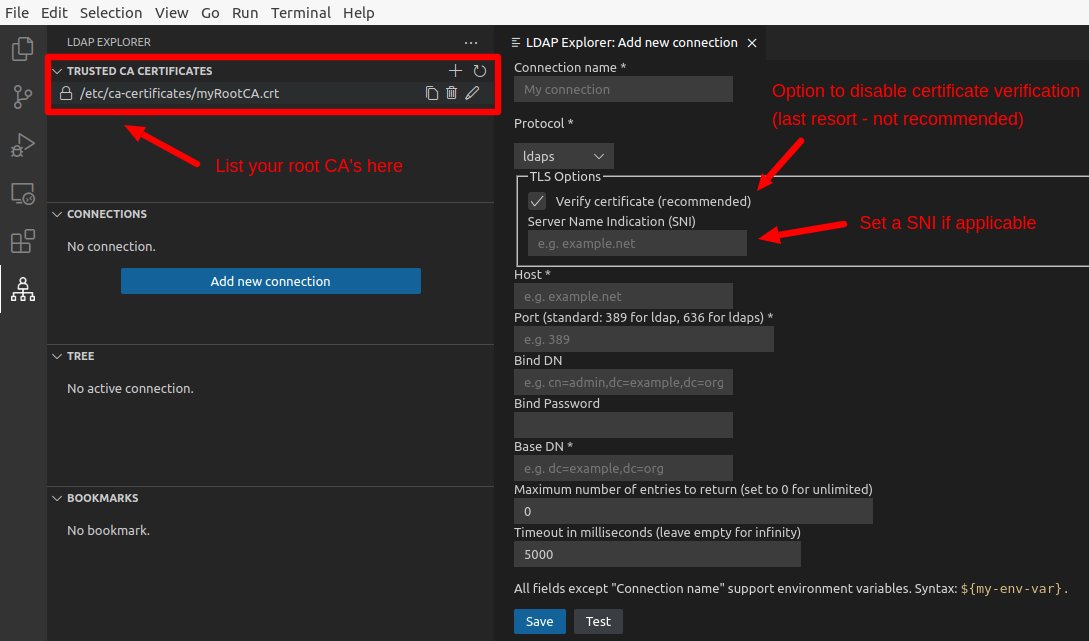Click the maximum entries field showing 0
This screenshot has height=641, width=1089.
coord(693,511)
